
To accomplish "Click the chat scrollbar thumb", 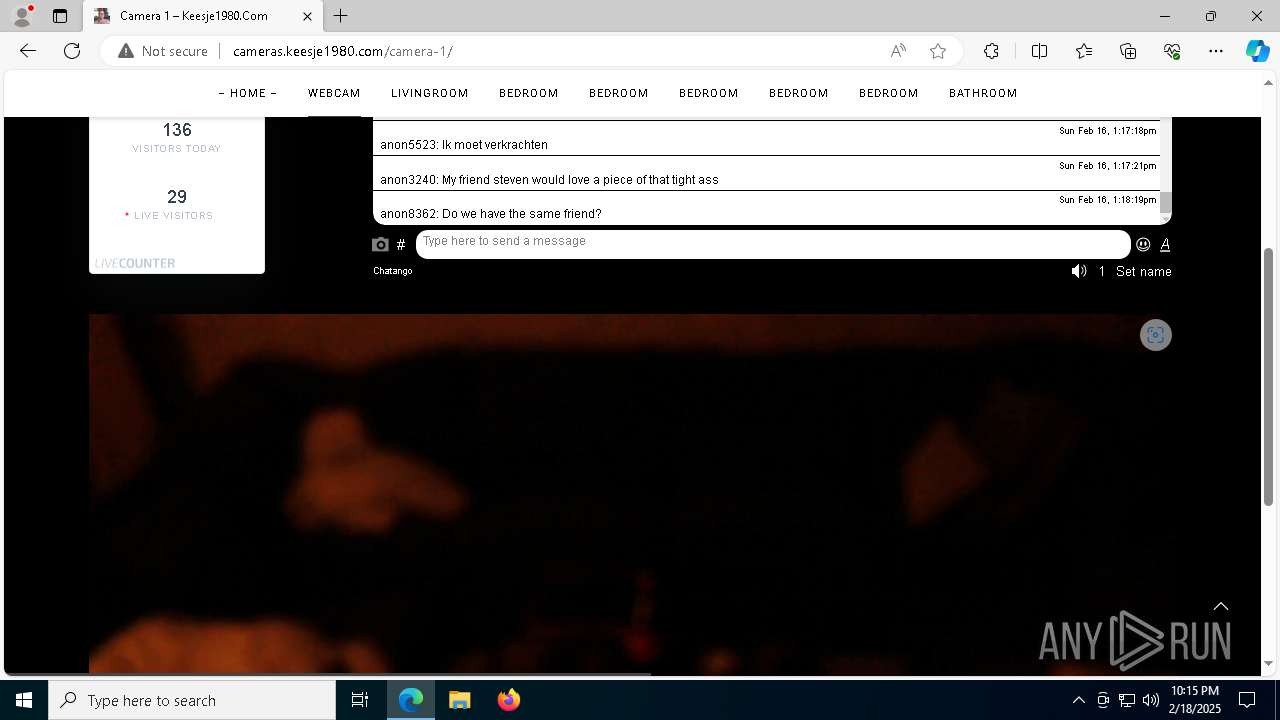I will [1165, 203].
